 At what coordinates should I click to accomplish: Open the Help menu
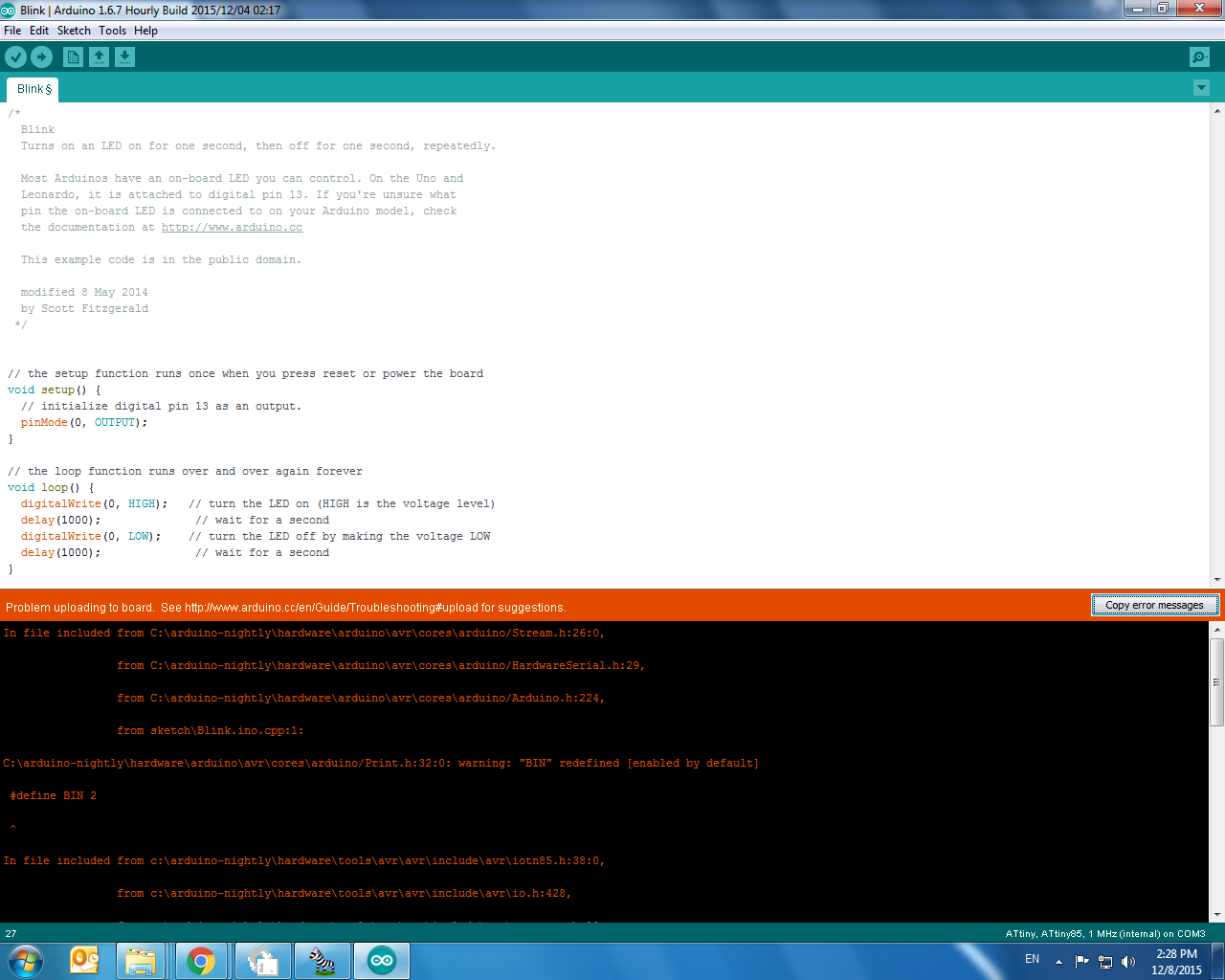[145, 31]
